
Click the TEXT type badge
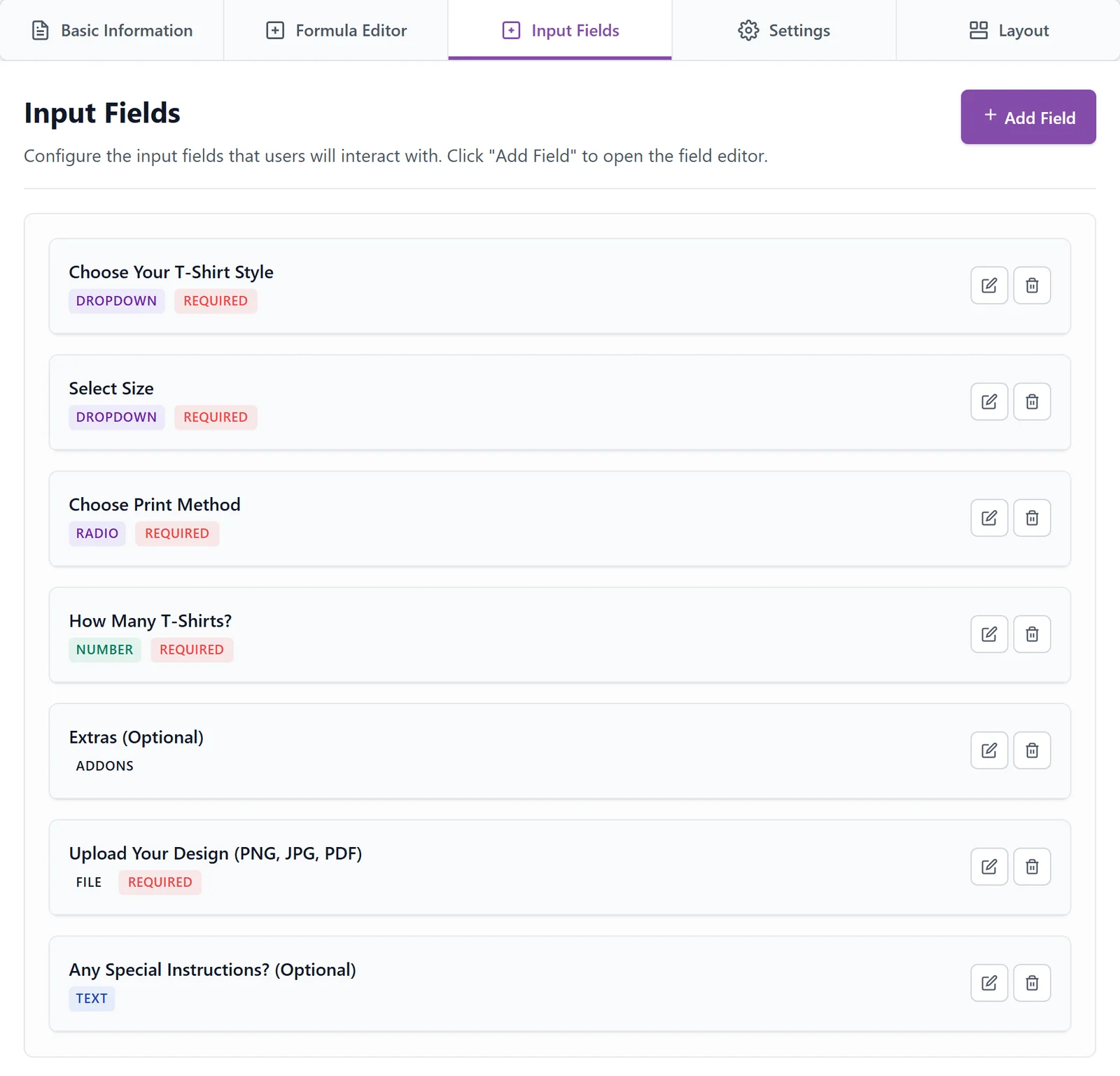tap(92, 998)
